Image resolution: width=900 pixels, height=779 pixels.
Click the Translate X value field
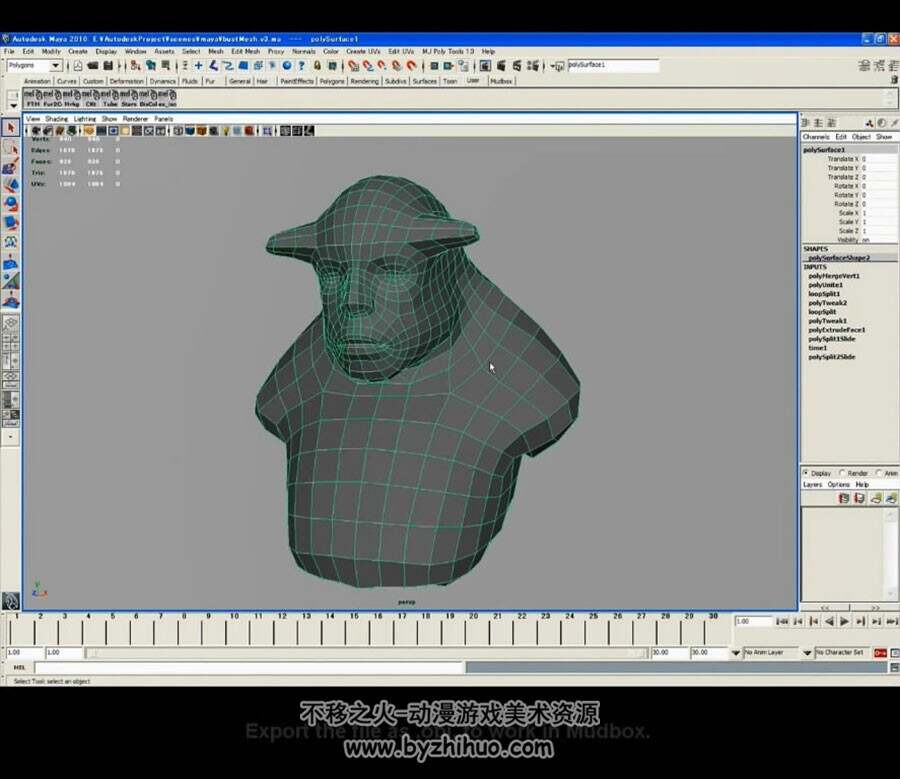[x=878, y=159]
